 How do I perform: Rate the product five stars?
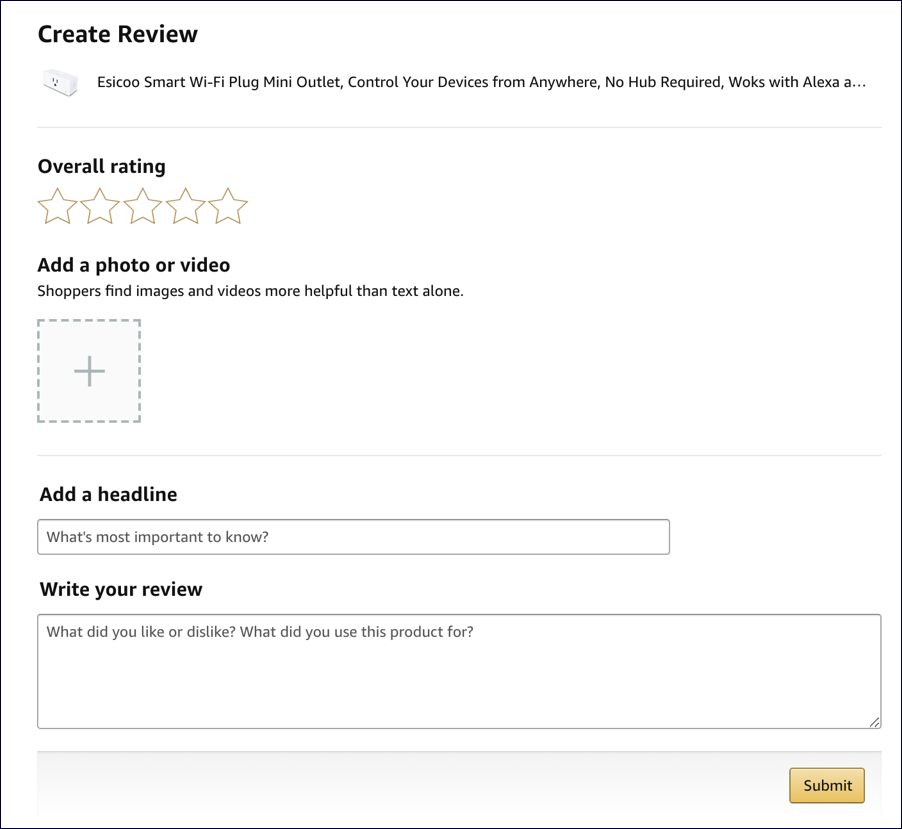(x=228, y=207)
